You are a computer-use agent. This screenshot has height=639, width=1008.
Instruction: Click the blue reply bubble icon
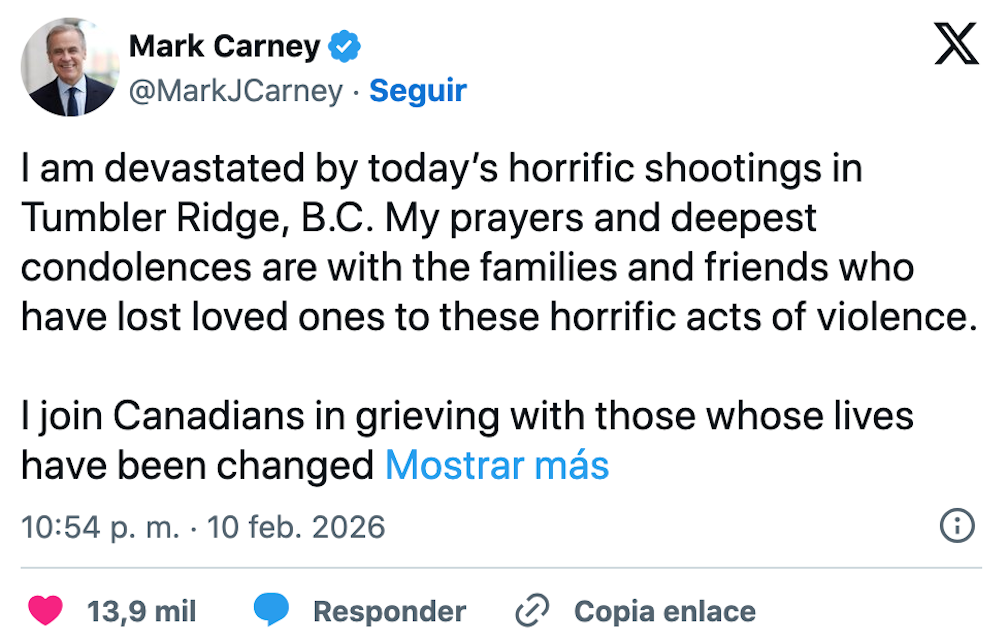[271, 610]
